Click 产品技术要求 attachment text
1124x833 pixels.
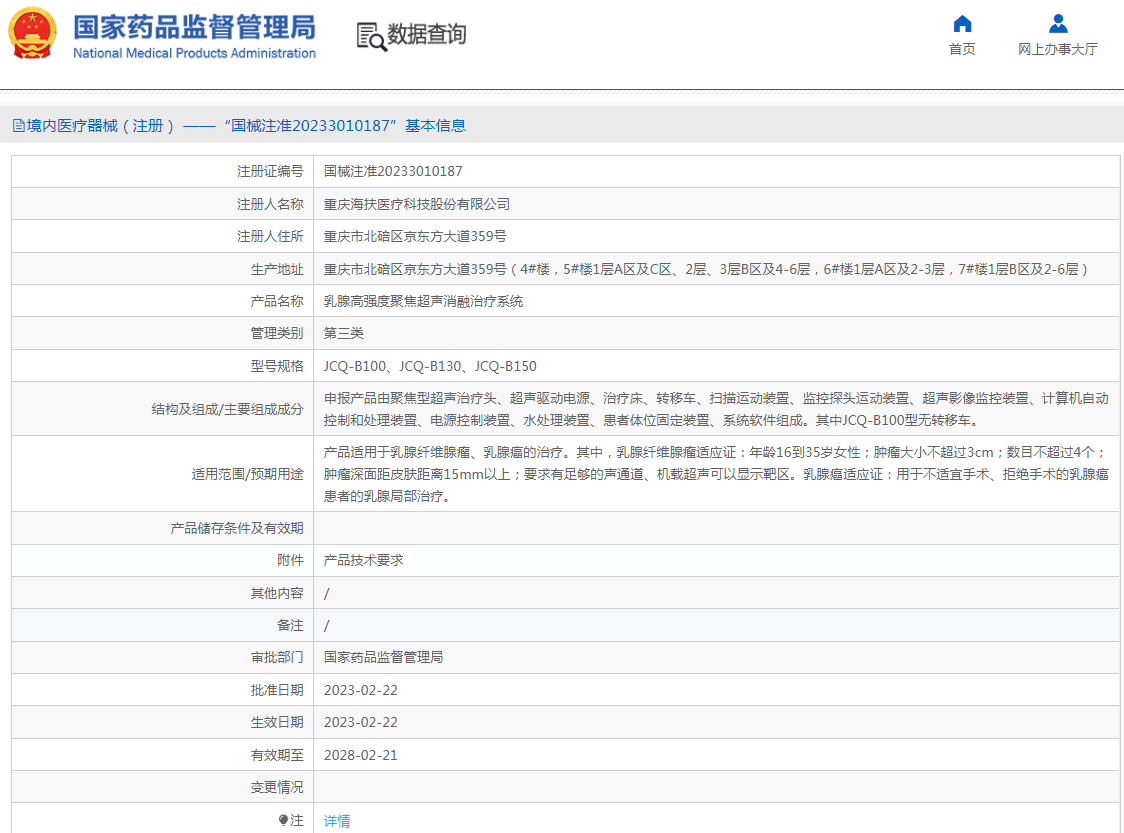pos(363,561)
